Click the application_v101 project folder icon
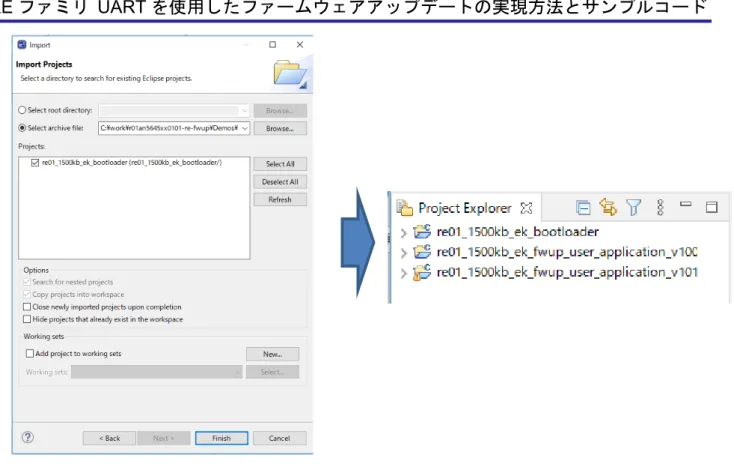The height and width of the screenshot is (473, 734). coord(422,272)
